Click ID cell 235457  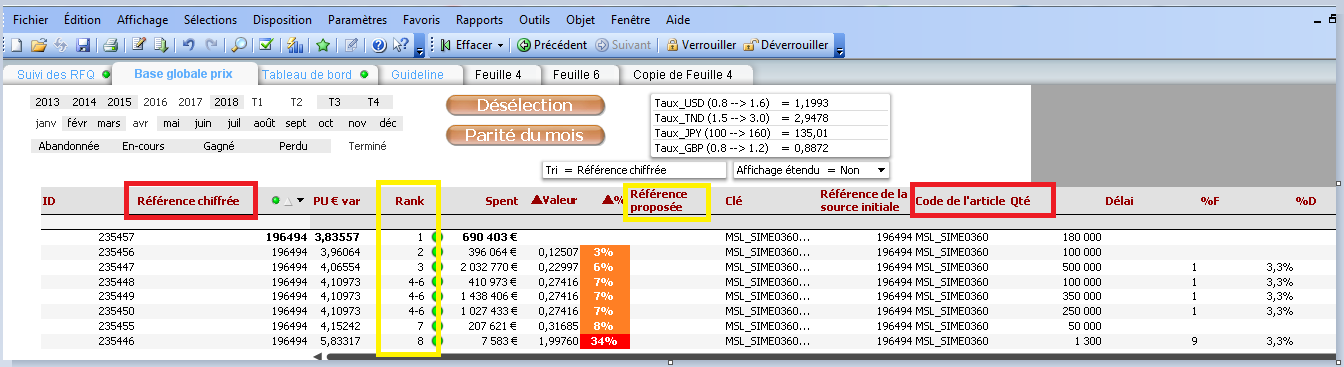click(x=116, y=237)
